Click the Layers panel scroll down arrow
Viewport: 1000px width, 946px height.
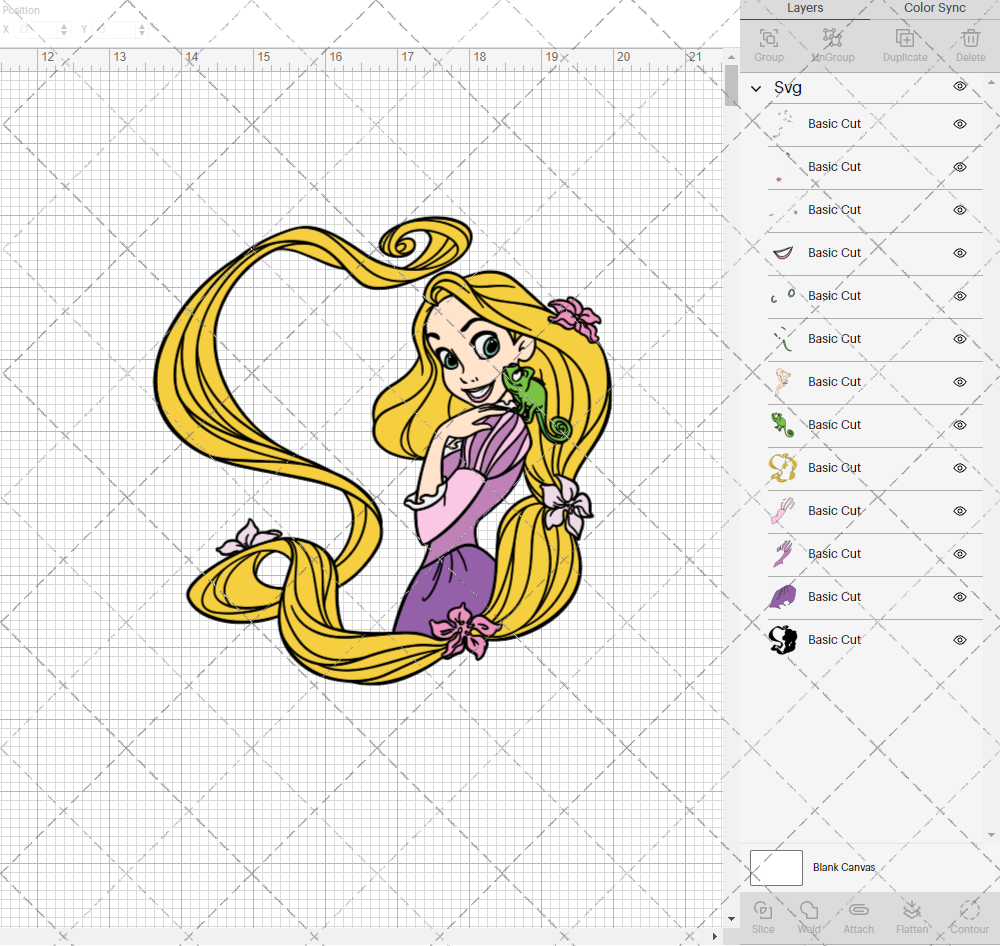[x=991, y=835]
